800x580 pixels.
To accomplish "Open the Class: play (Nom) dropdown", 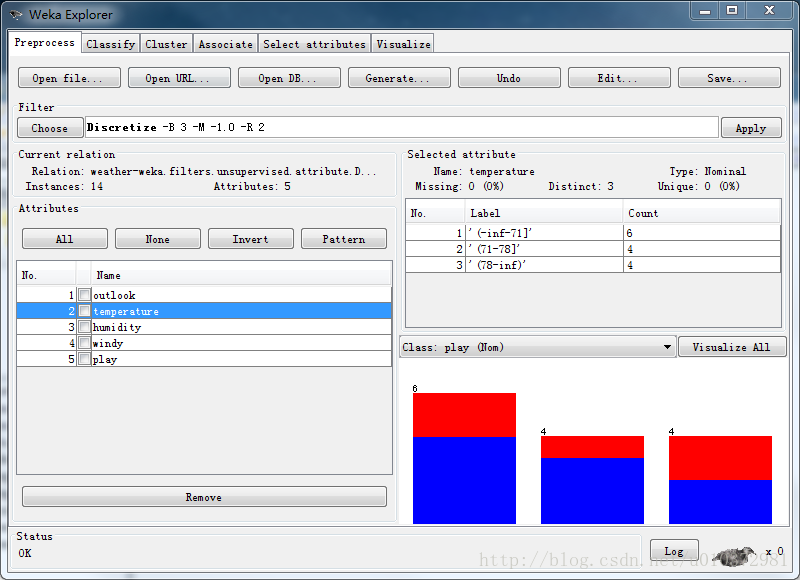I will 538,347.
